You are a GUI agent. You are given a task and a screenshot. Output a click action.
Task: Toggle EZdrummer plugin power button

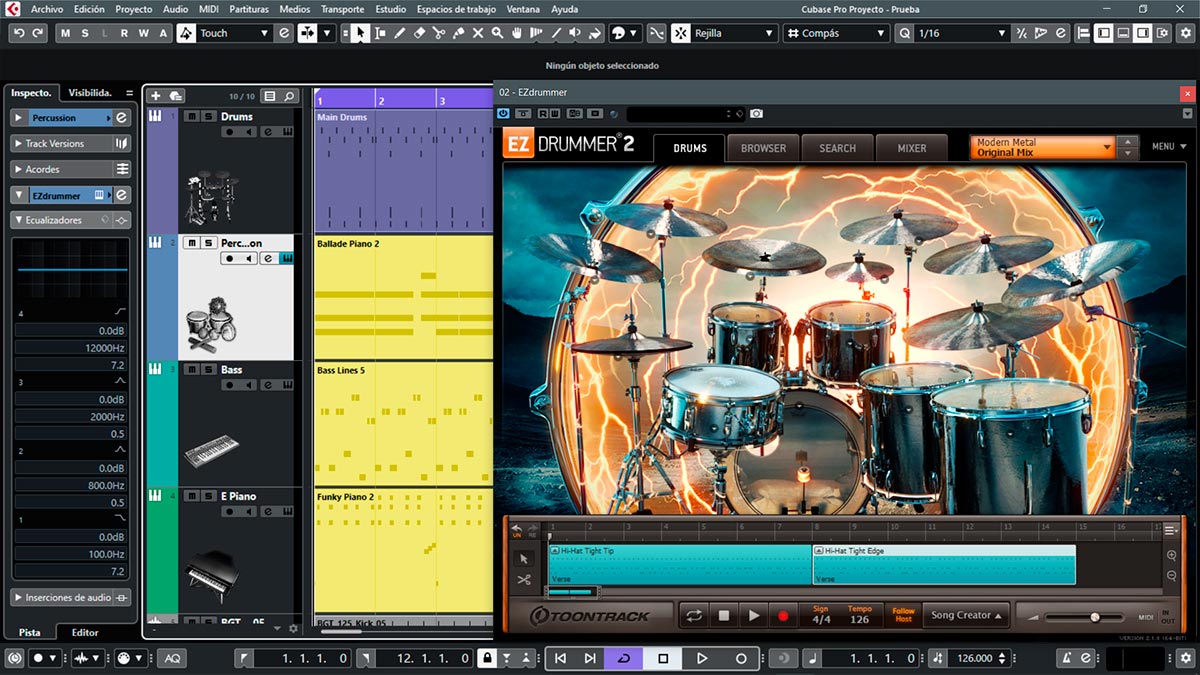503,114
